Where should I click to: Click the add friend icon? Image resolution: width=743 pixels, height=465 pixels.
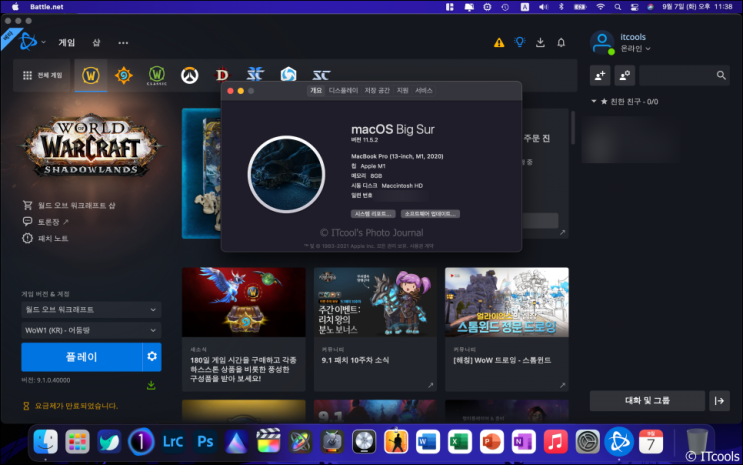tap(600, 75)
